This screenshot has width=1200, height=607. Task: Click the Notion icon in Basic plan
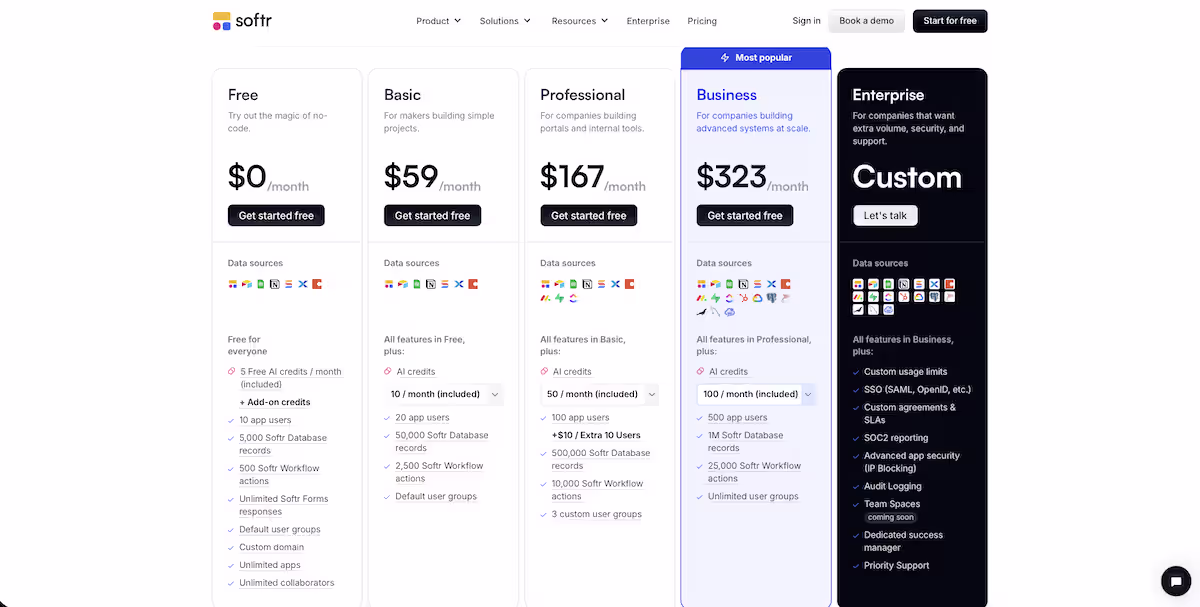[431, 284]
